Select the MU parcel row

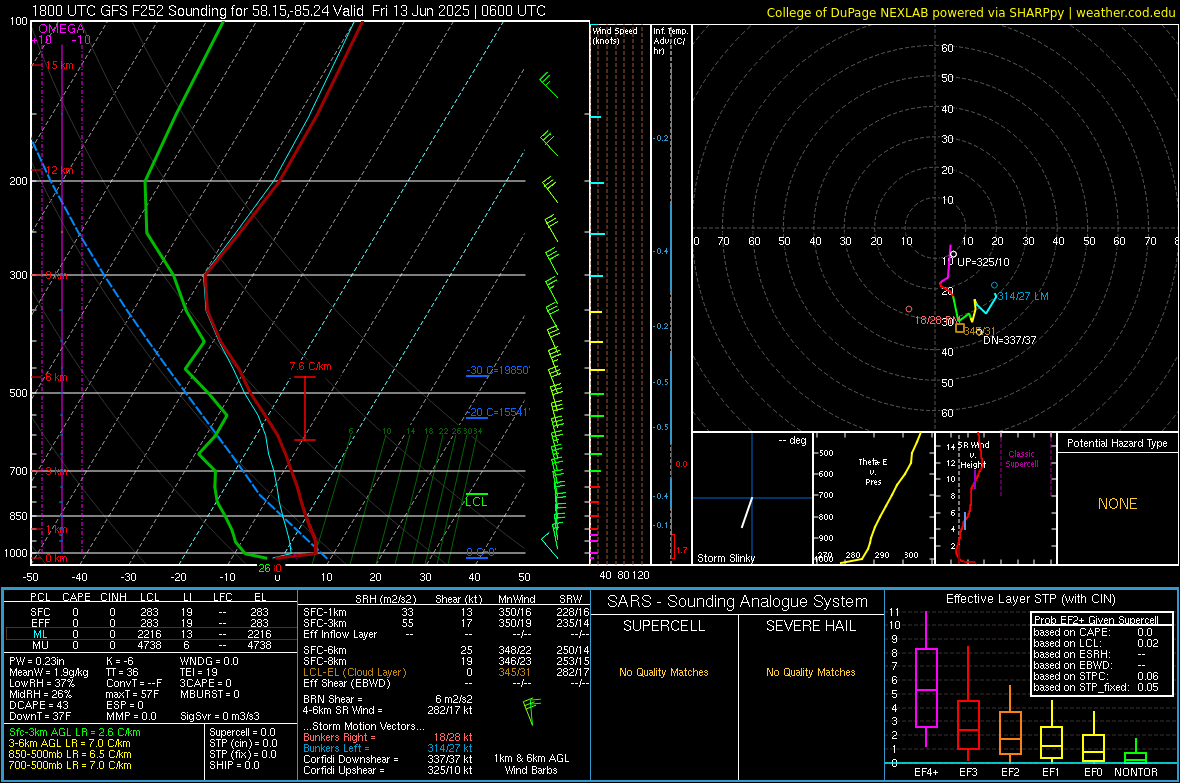[x=149, y=645]
